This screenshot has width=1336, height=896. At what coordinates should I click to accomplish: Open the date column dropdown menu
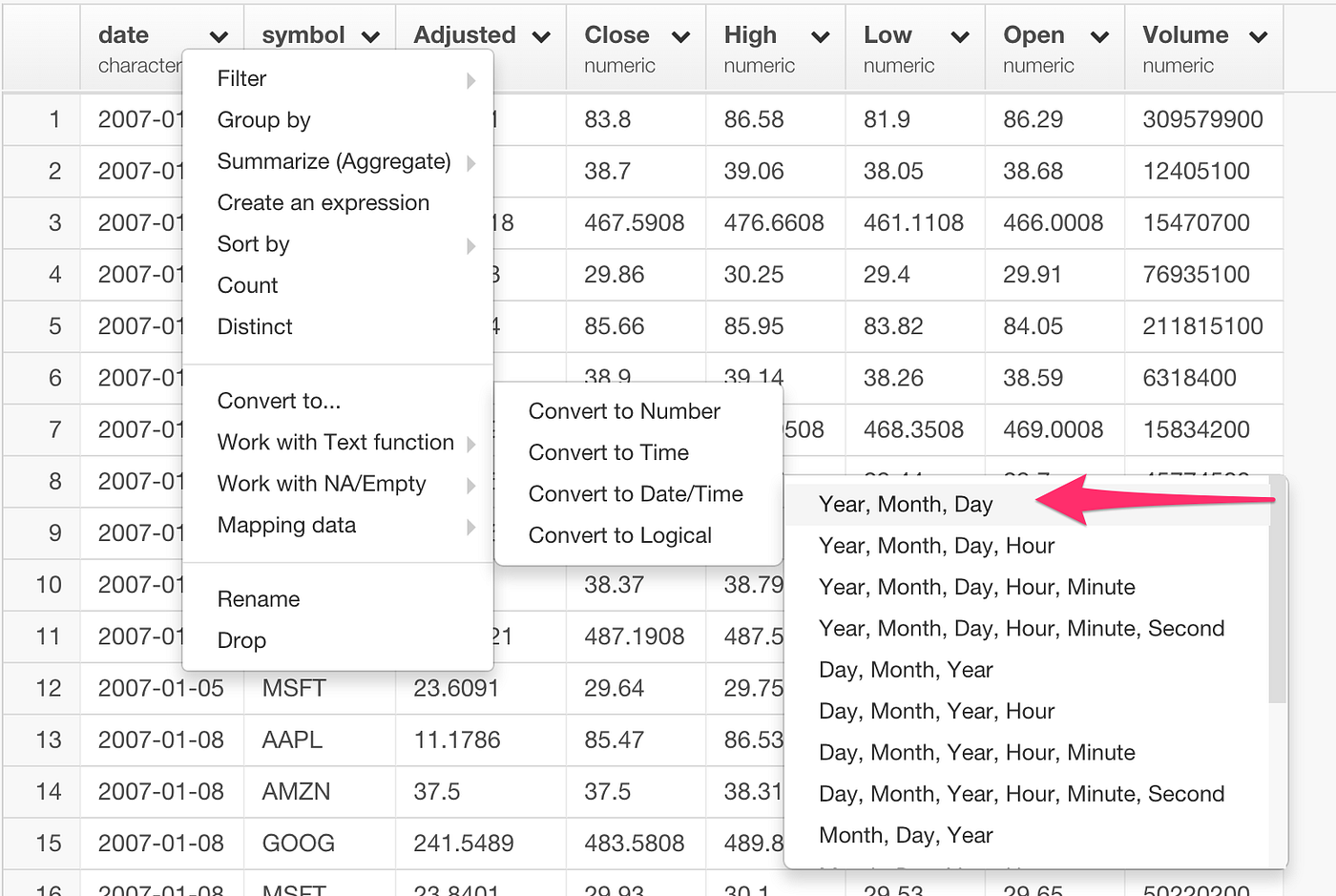220,35
